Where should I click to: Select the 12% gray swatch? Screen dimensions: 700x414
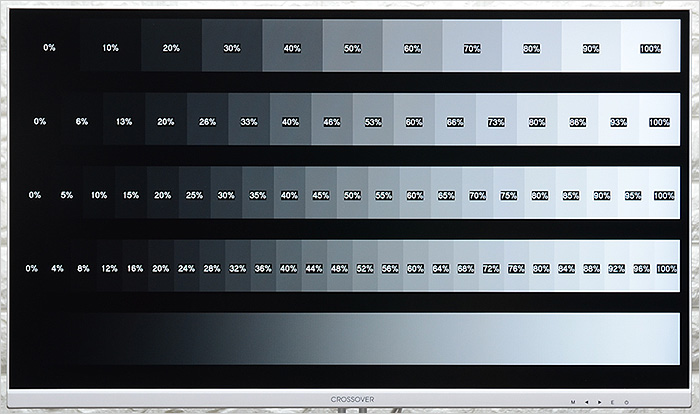108,268
